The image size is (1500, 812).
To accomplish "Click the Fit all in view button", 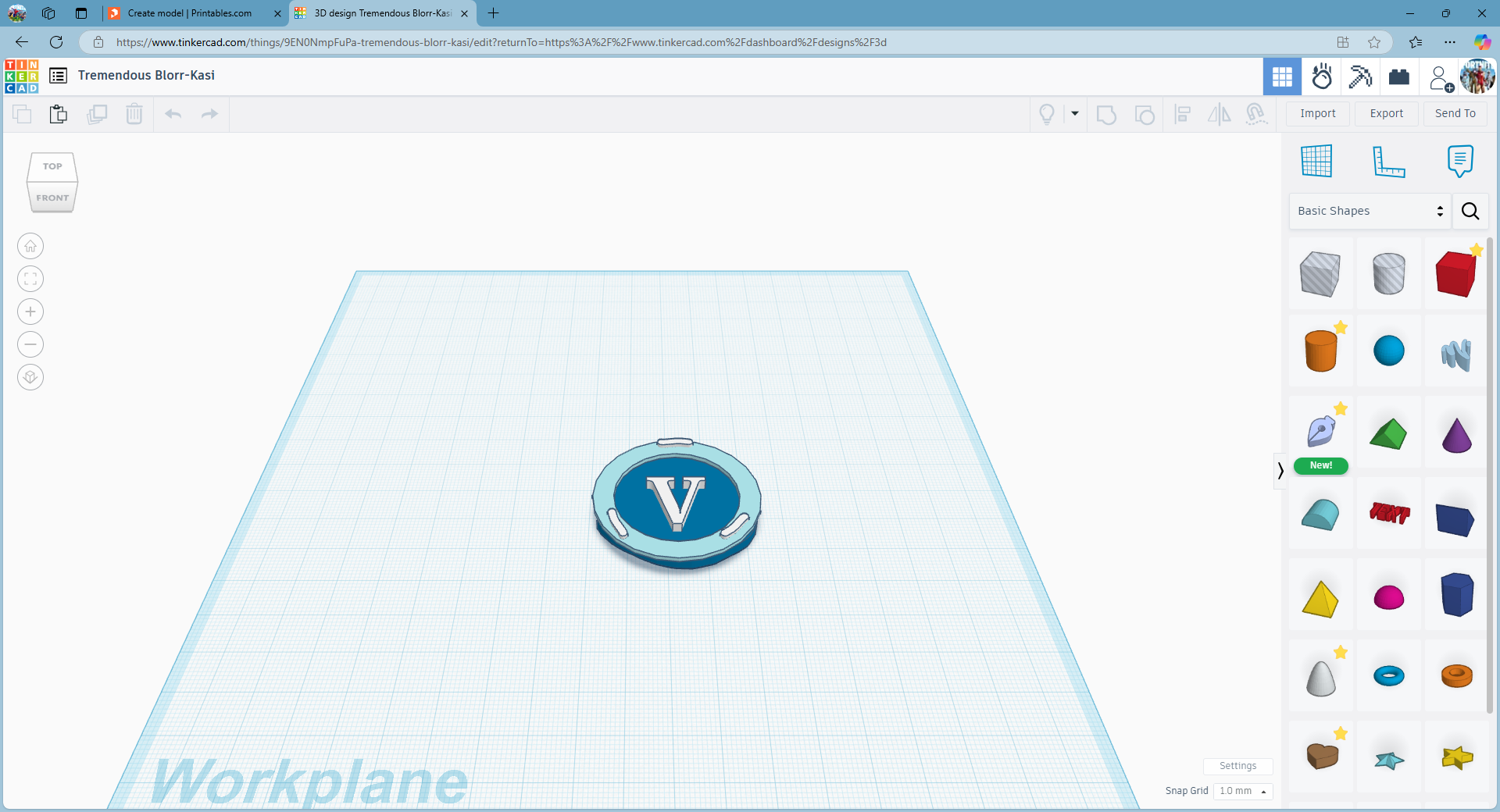I will point(30,279).
